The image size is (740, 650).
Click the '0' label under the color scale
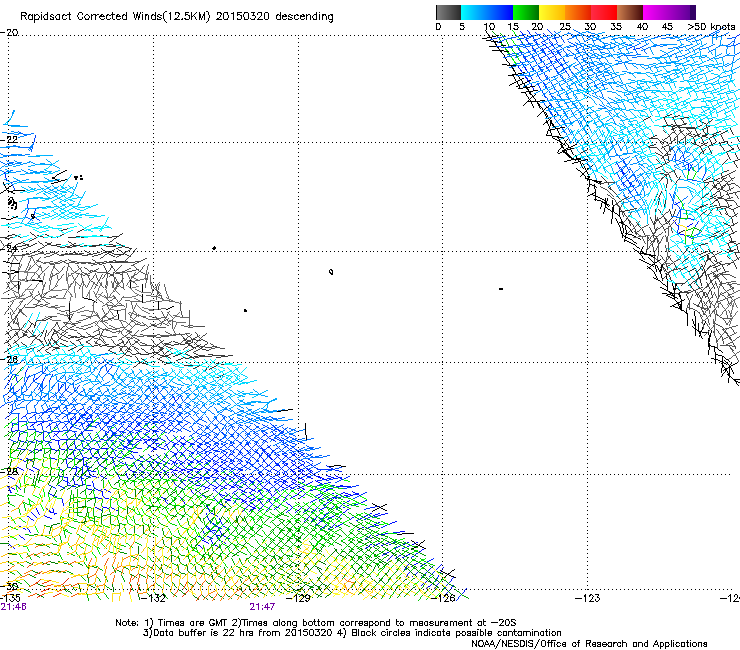pos(438,26)
